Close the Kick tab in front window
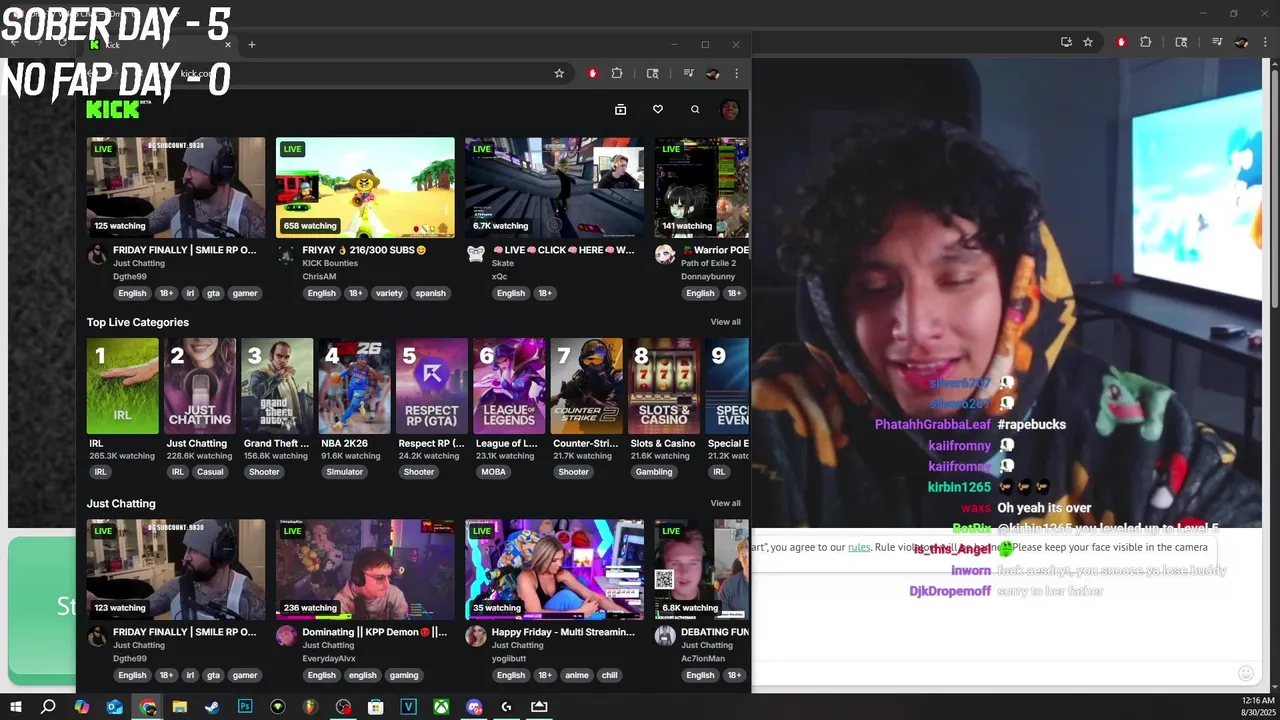This screenshot has width=1280, height=720. (x=227, y=44)
